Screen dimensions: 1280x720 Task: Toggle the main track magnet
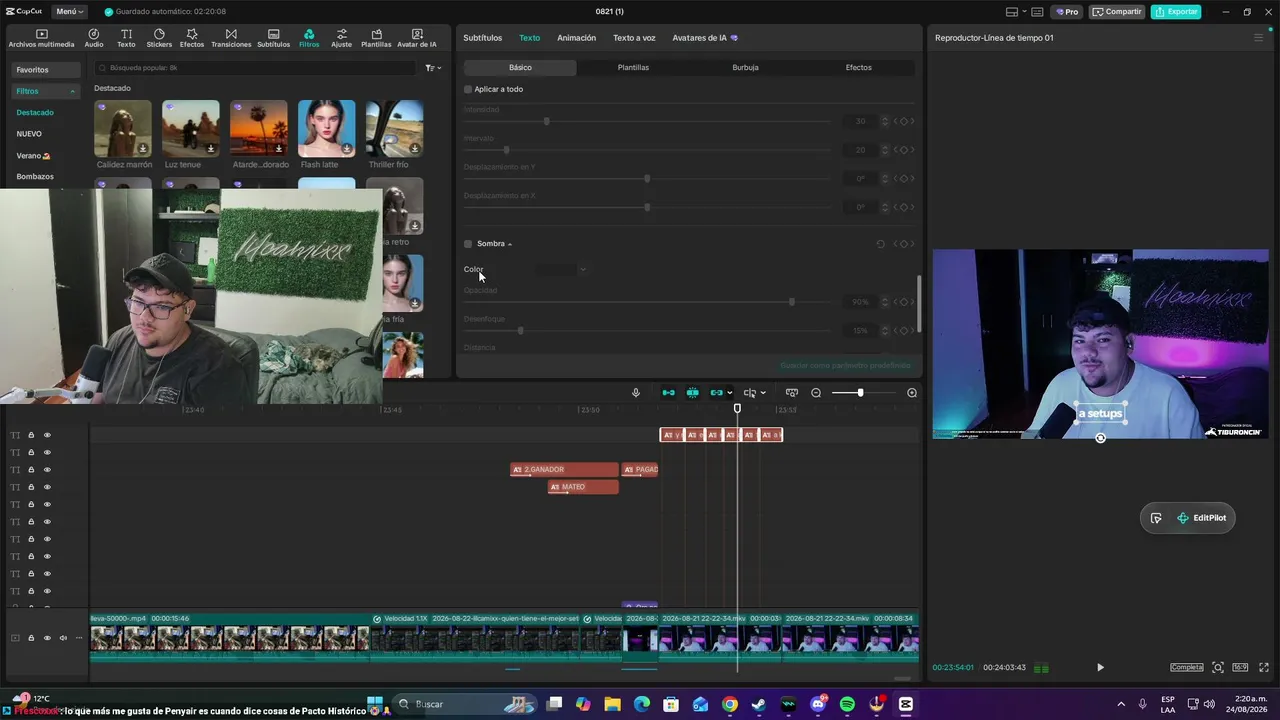[668, 393]
